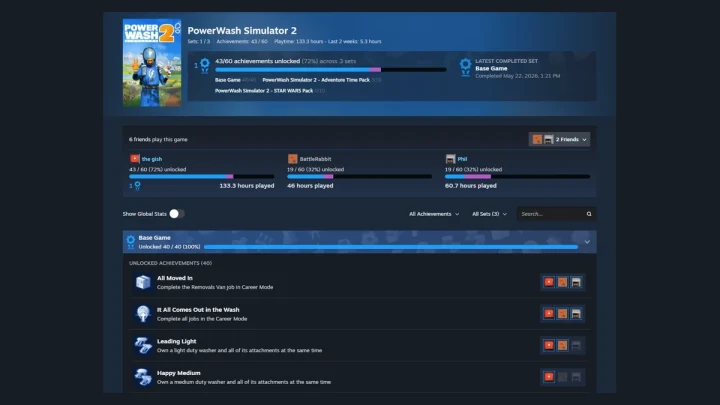
Task: Click "133.3 hours played" under the gish
Action: click(x=247, y=186)
